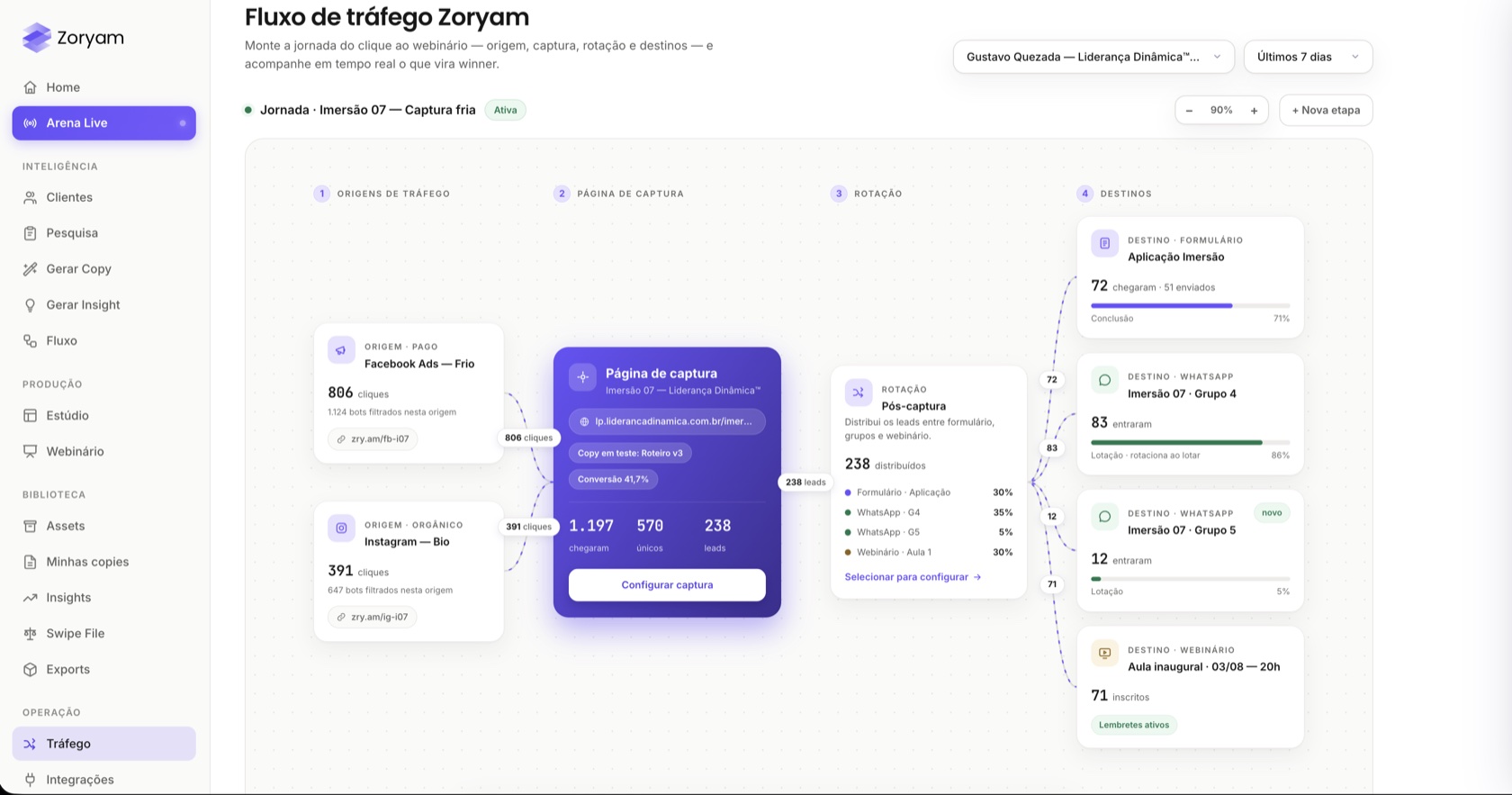
Task: Click the novo badge on Grupo 5
Action: 1272,513
